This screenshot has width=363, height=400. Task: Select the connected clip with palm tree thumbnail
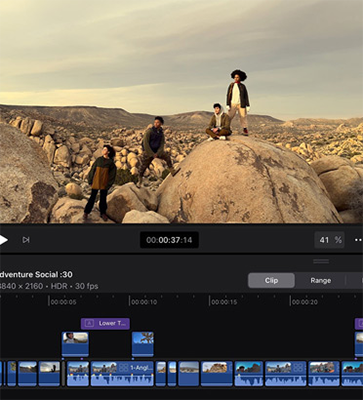(x=143, y=344)
